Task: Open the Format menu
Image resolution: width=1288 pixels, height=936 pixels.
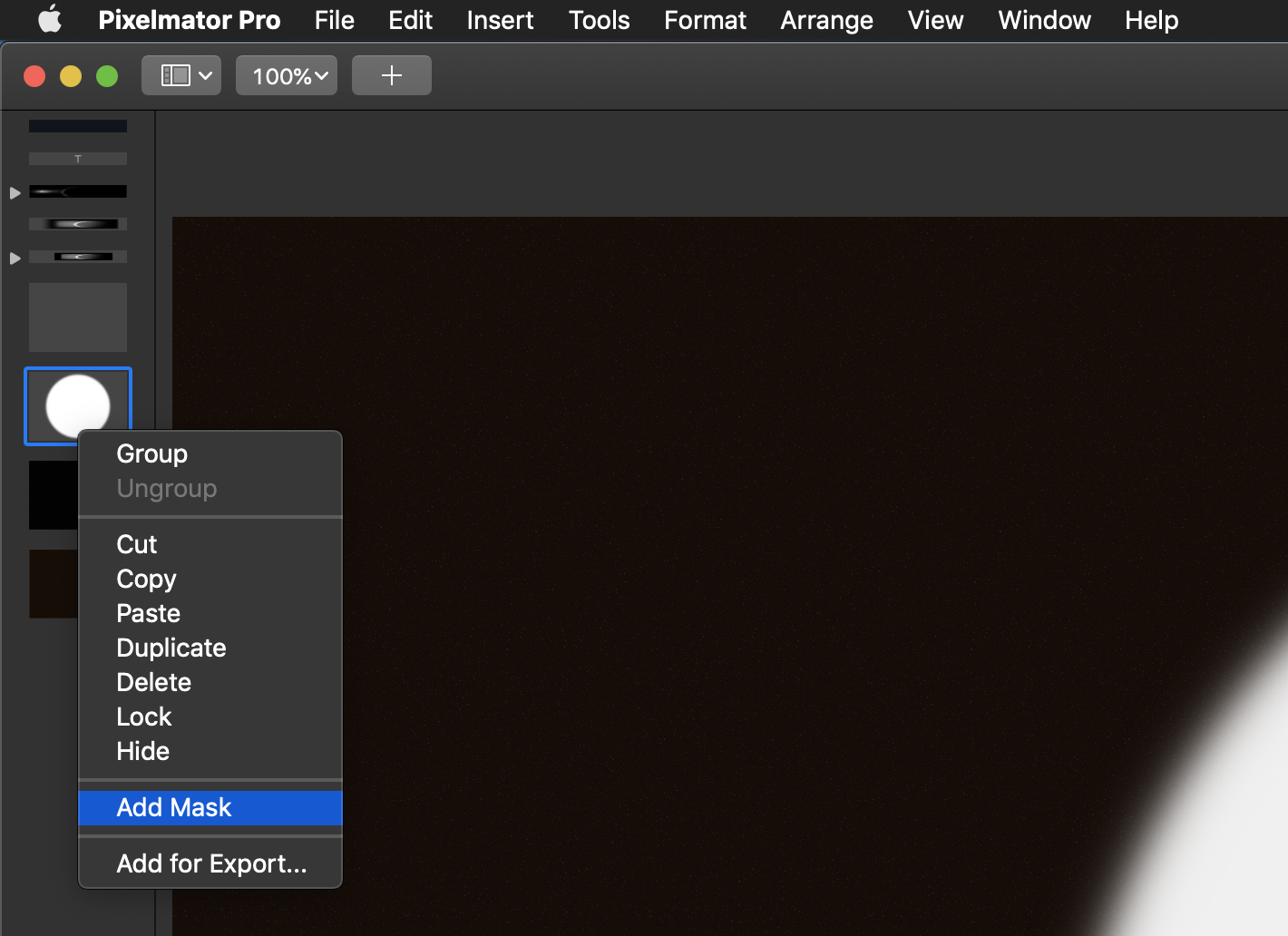Action: (705, 20)
